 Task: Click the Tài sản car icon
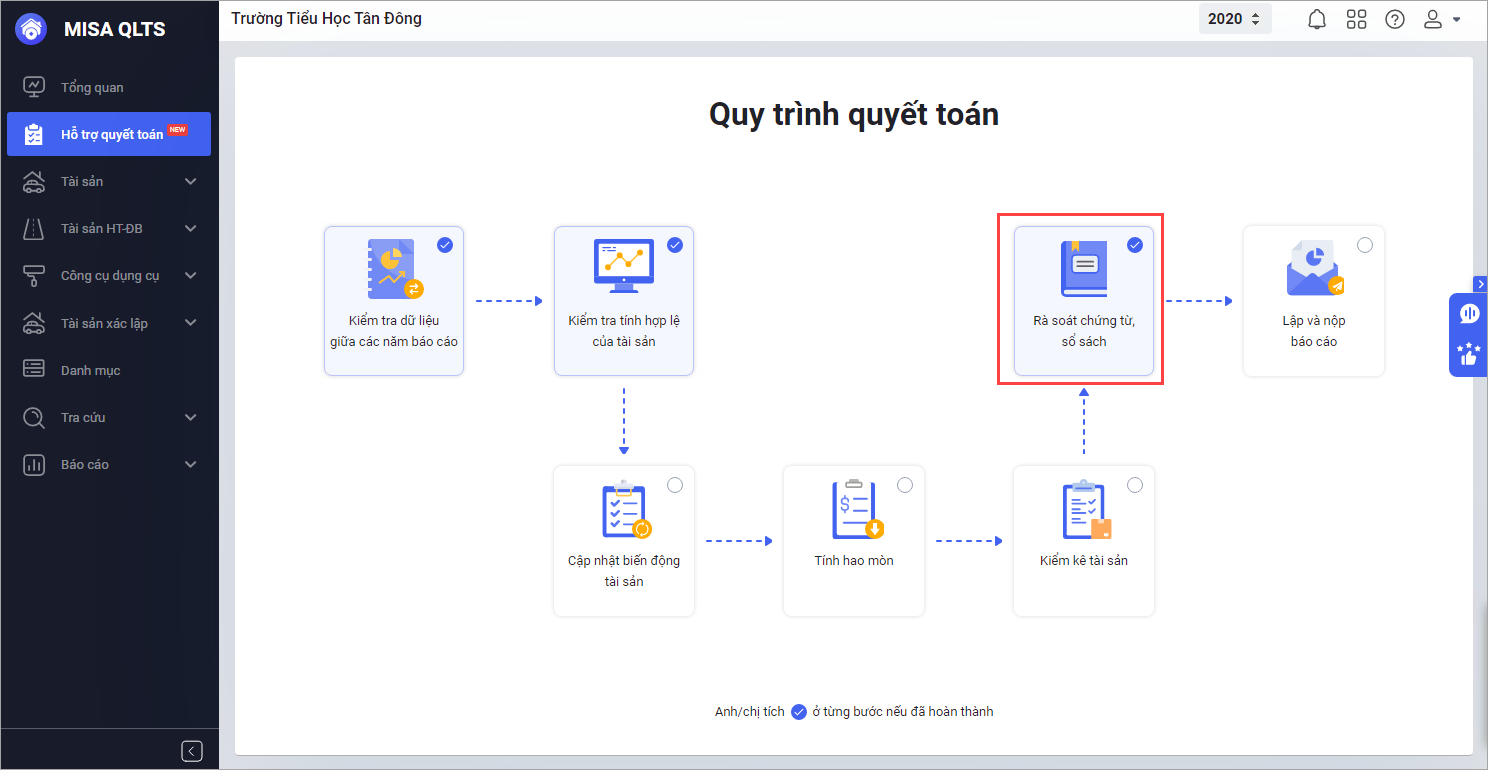(34, 181)
